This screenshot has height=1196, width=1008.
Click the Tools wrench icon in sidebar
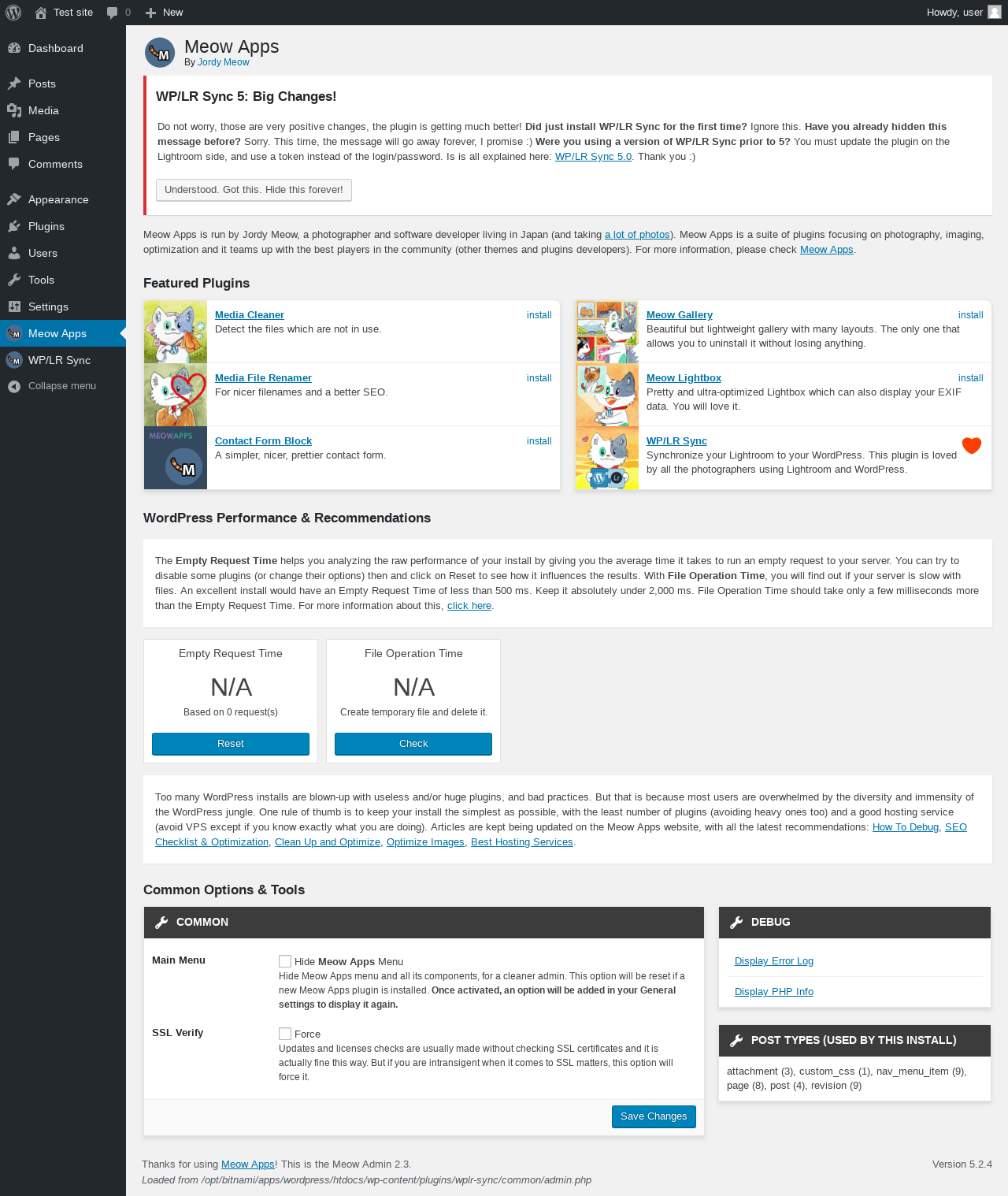[x=14, y=280]
